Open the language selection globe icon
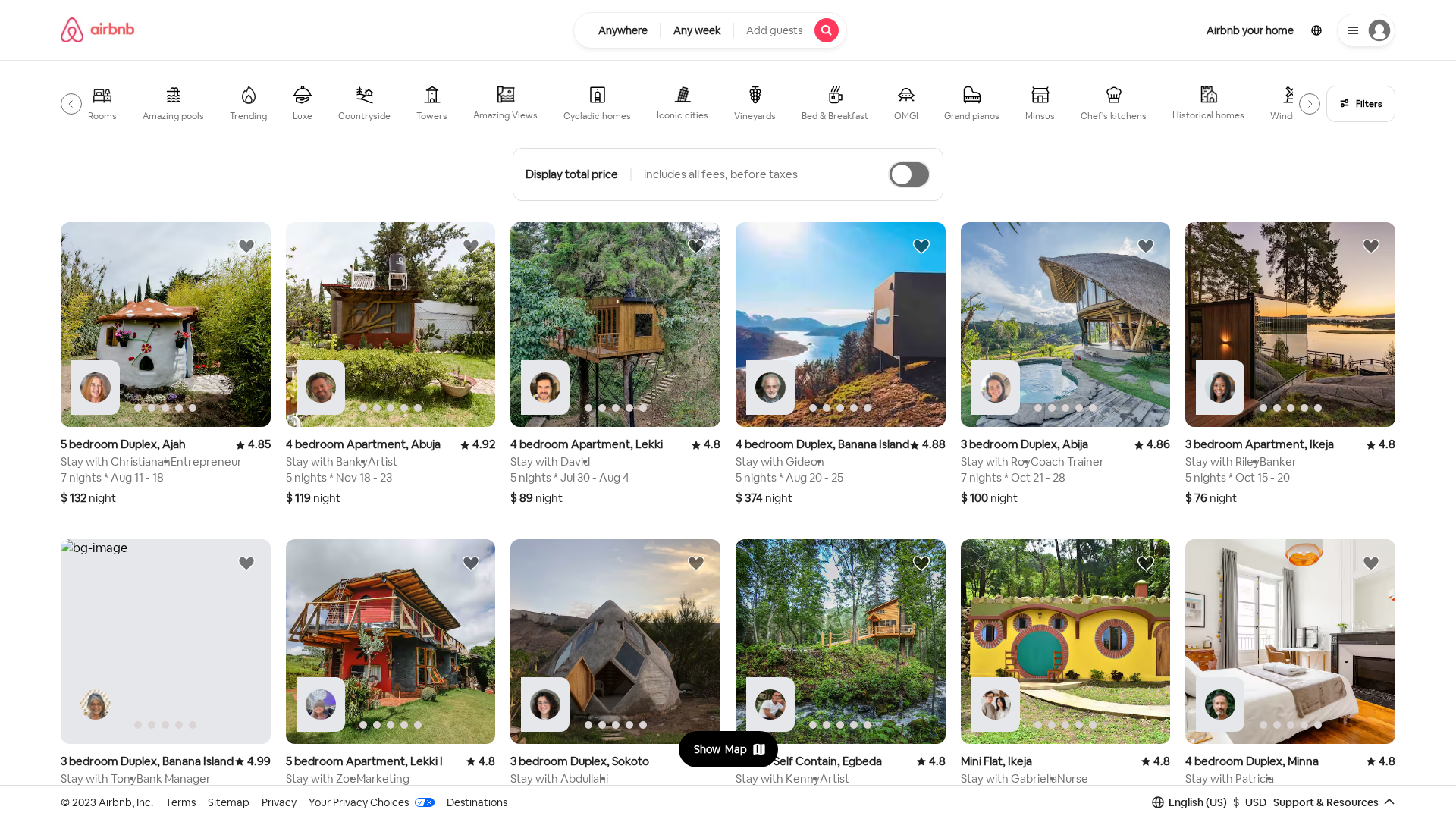The width and height of the screenshot is (1456, 819). click(x=1316, y=30)
